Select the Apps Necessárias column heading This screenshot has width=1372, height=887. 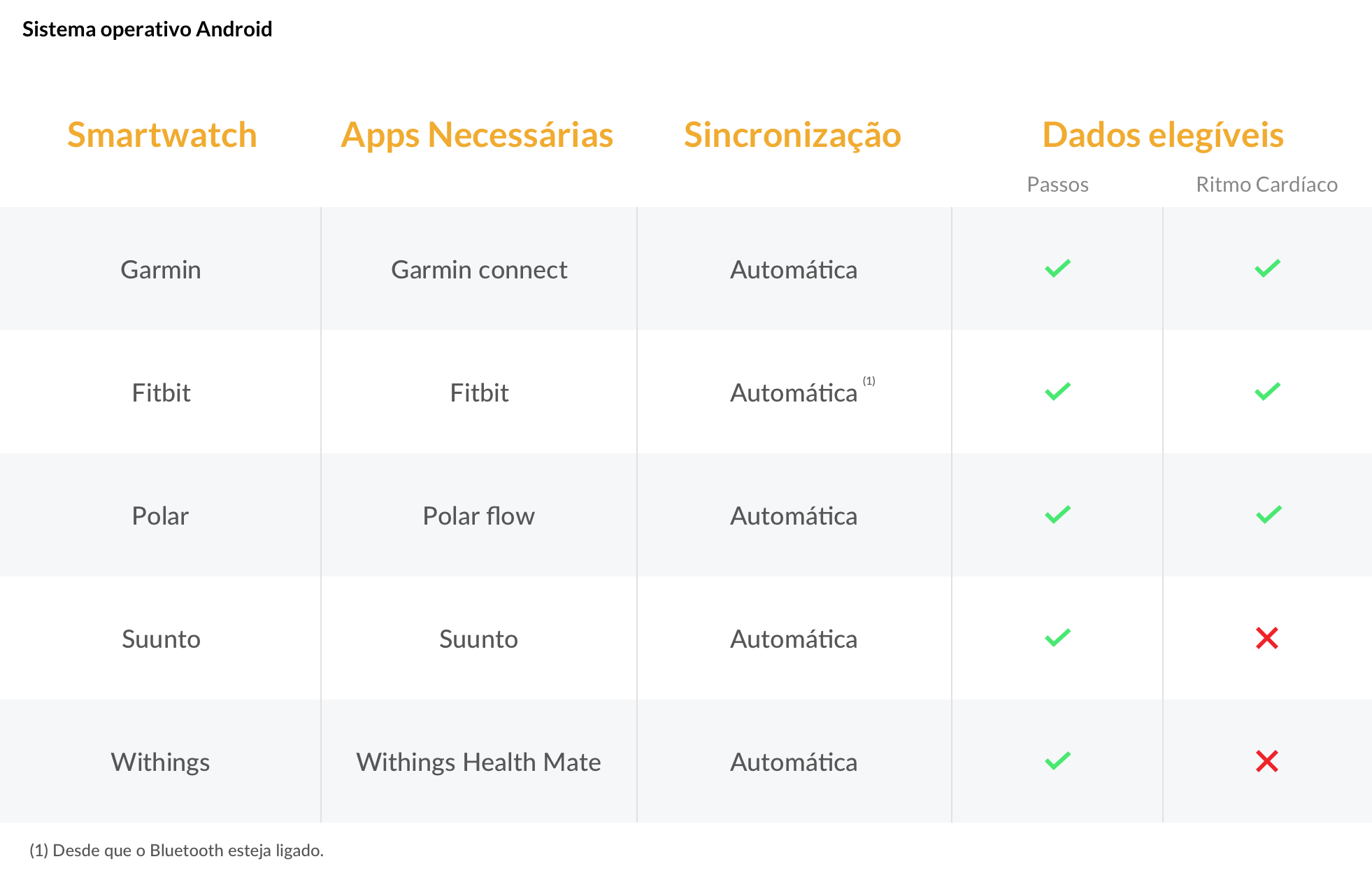[x=477, y=134]
